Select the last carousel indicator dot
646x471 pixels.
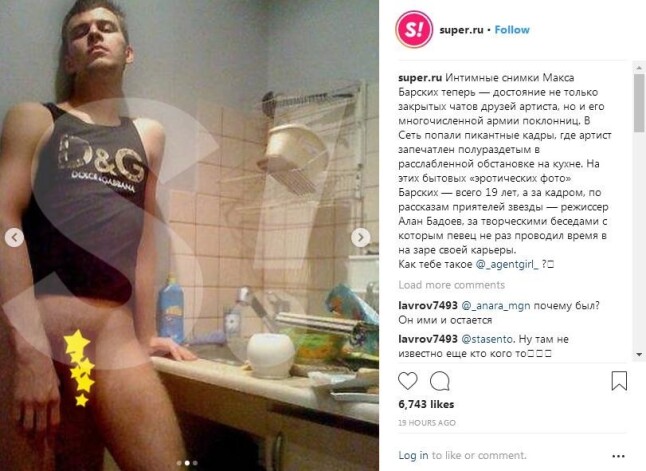195,463
